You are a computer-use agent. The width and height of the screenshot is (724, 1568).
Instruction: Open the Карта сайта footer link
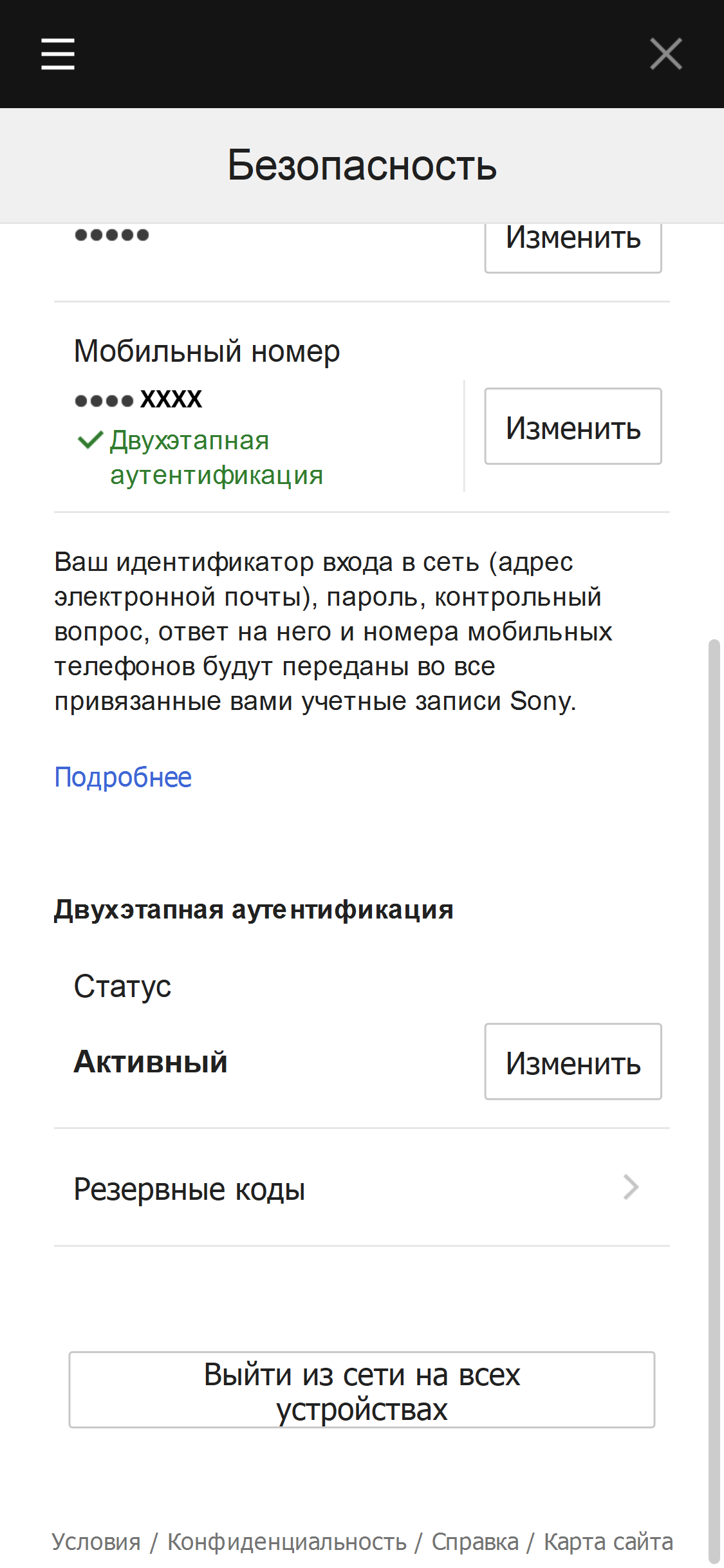608,1542
